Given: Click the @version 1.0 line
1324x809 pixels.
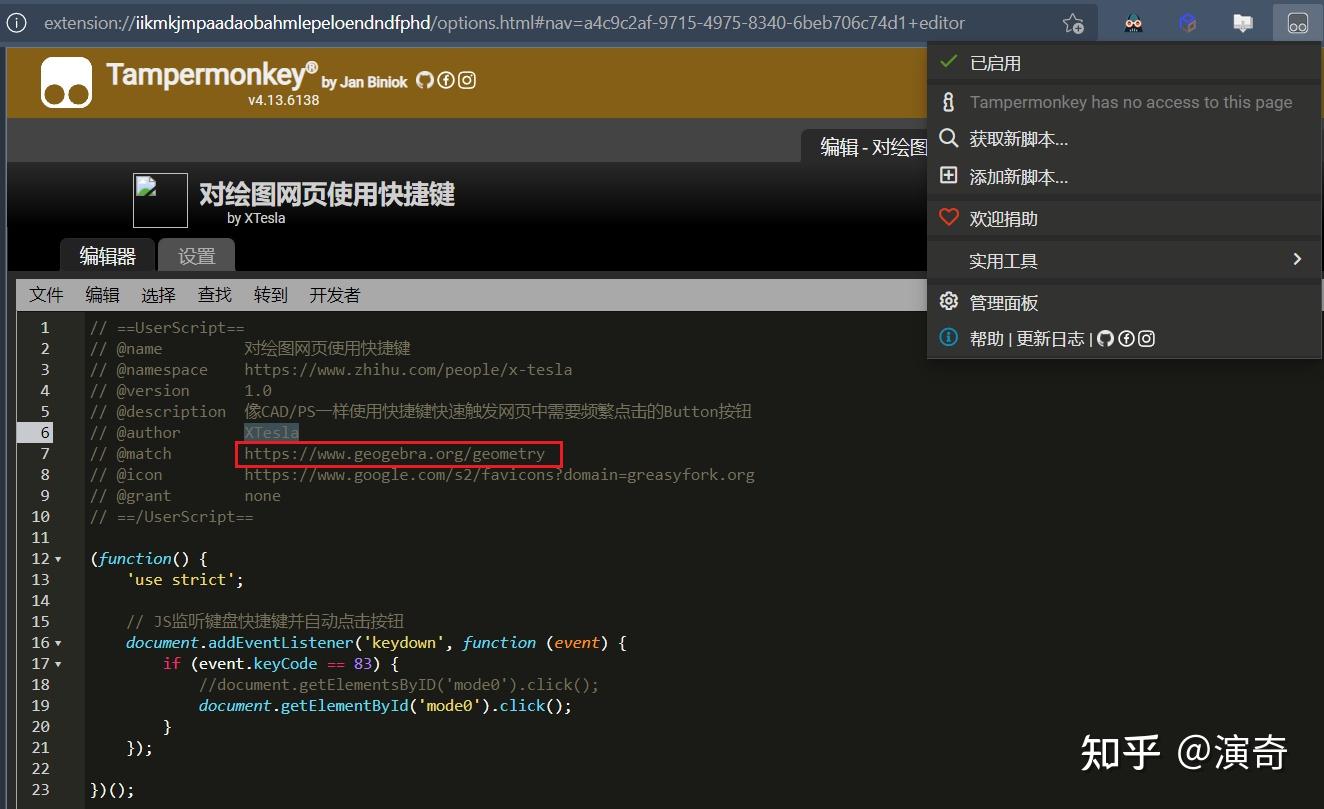Looking at the screenshot, I should click(180, 391).
